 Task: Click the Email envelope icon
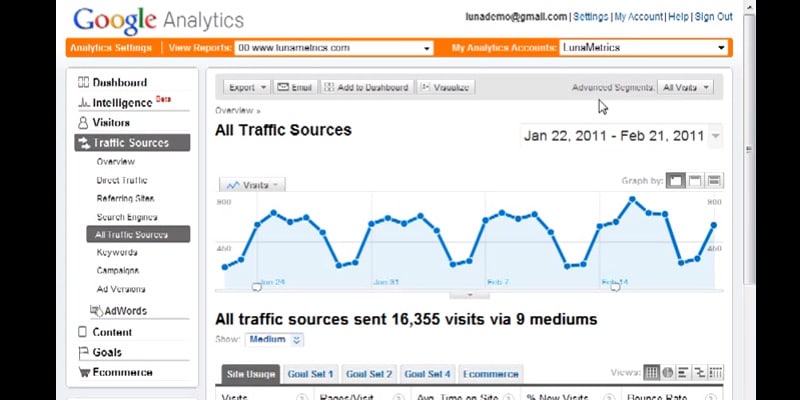[x=283, y=87]
